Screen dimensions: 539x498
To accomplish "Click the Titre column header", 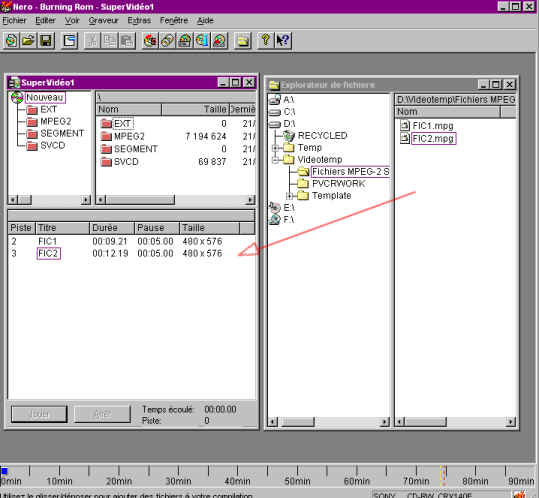I will [62, 228].
